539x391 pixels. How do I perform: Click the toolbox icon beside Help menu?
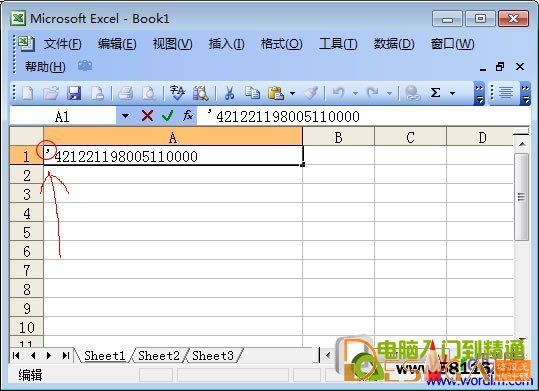point(85,66)
